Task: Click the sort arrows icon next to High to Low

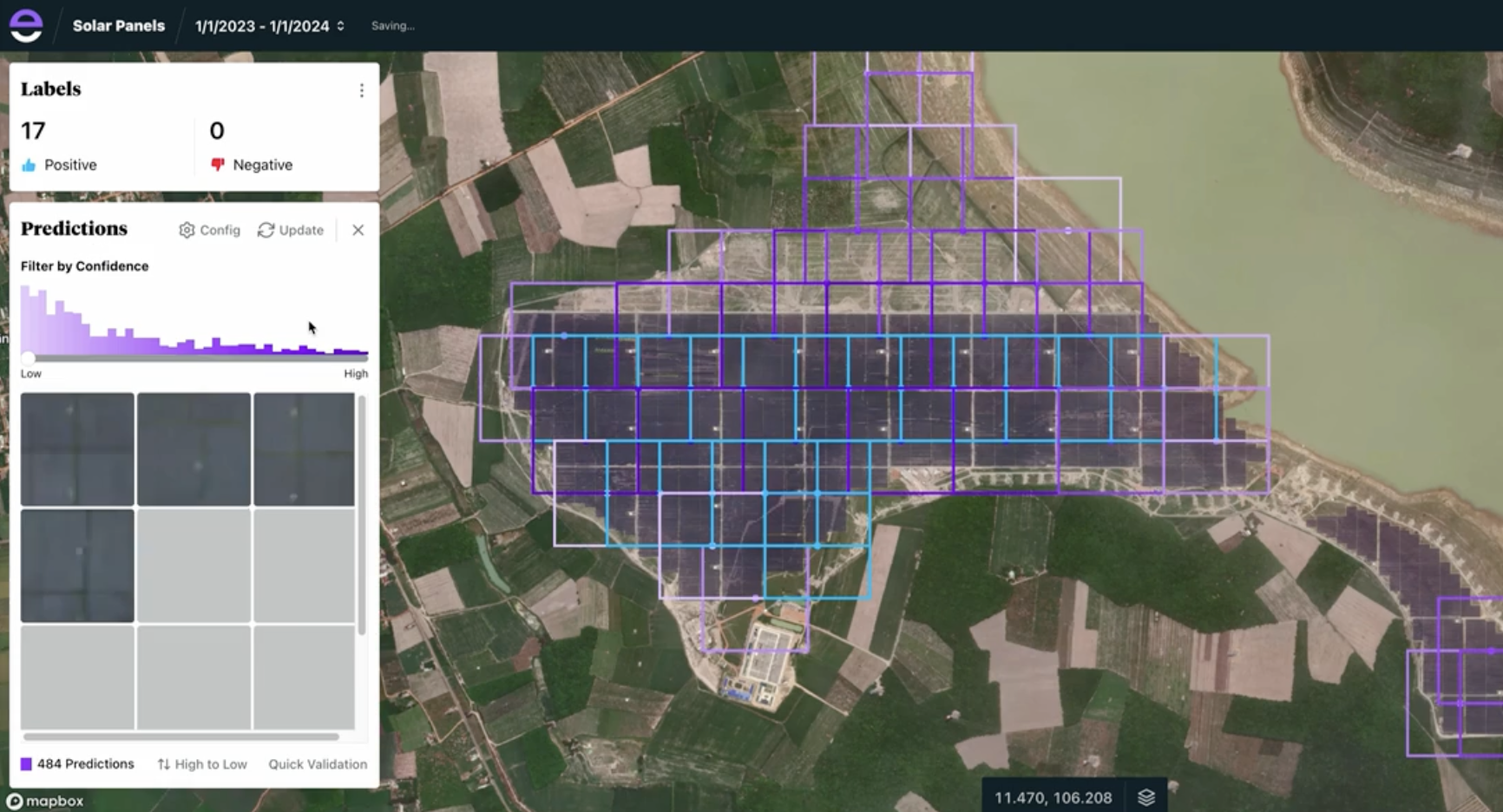Action: pos(163,764)
